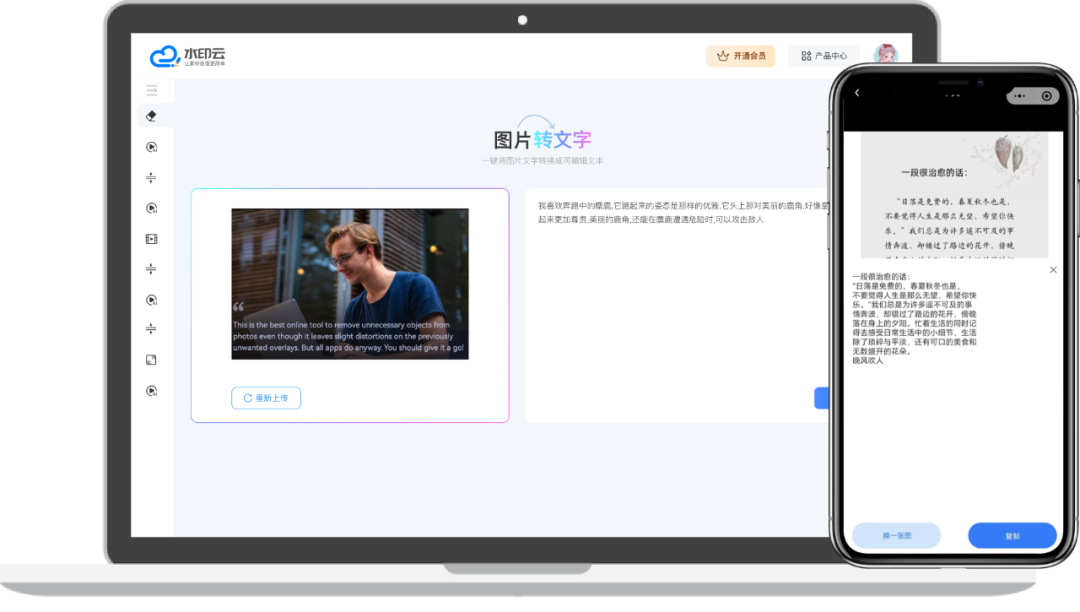1080x612 pixels.
Task: Click the 开通会员 membership button
Action: pos(740,56)
